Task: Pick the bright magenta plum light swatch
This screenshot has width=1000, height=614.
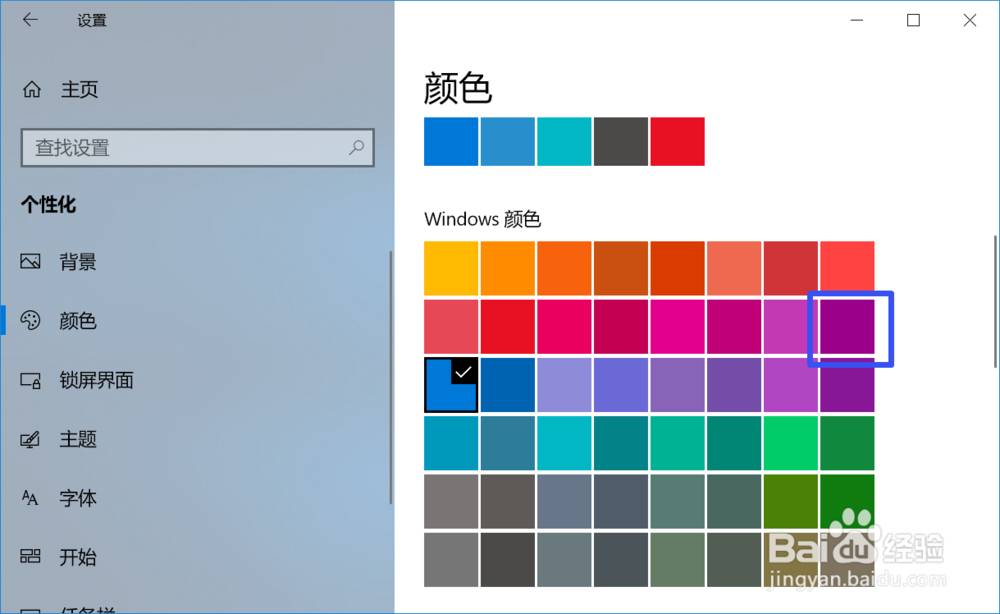Action: pyautogui.click(x=677, y=326)
